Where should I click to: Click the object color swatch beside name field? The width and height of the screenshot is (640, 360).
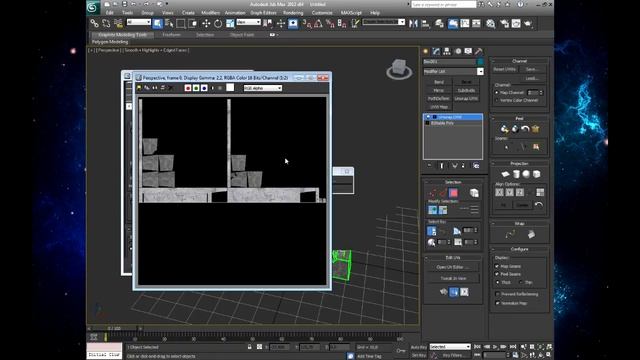tap(480, 62)
